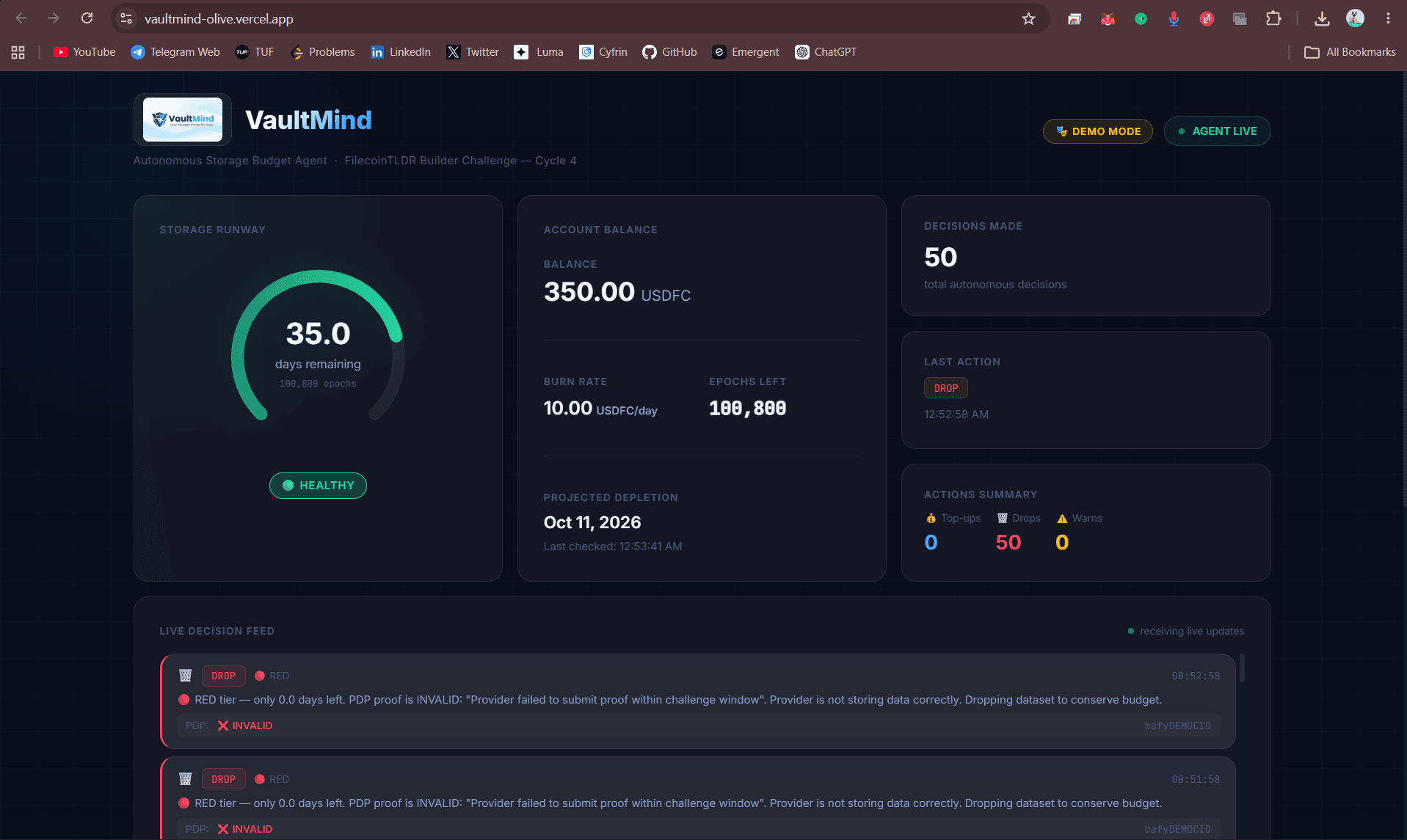Click the HEALTHY status pill
The width and height of the screenshot is (1407, 840).
[x=318, y=486]
